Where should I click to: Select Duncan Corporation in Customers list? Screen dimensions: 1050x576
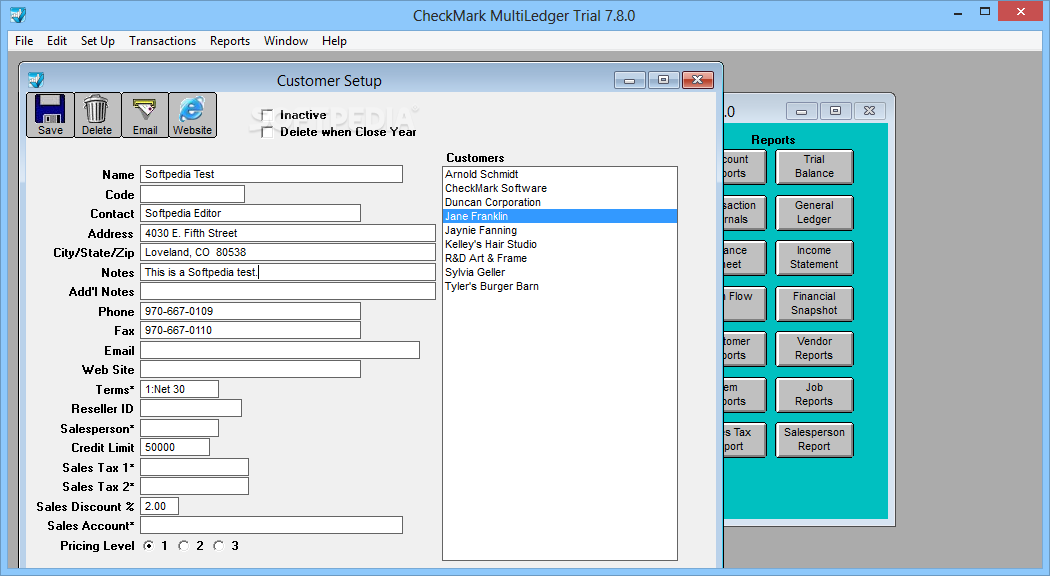560,202
